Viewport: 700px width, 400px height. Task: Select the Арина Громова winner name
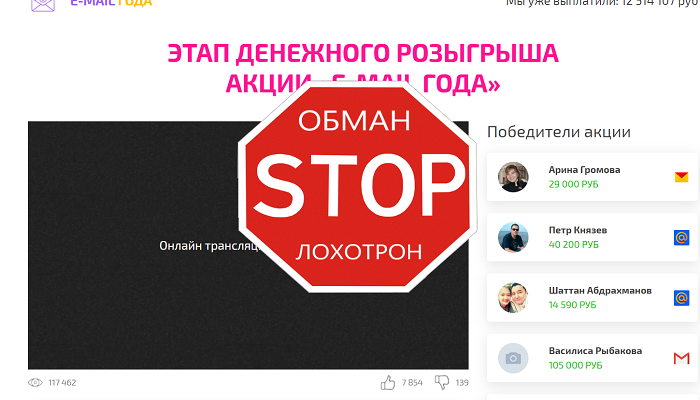[584, 170]
